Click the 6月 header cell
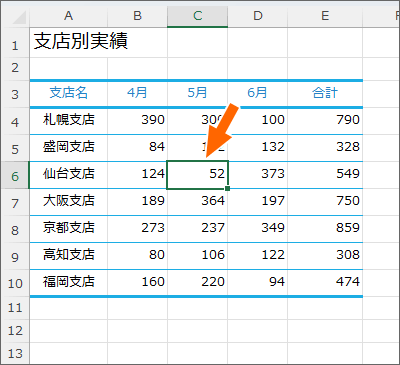 pyautogui.click(x=258, y=93)
